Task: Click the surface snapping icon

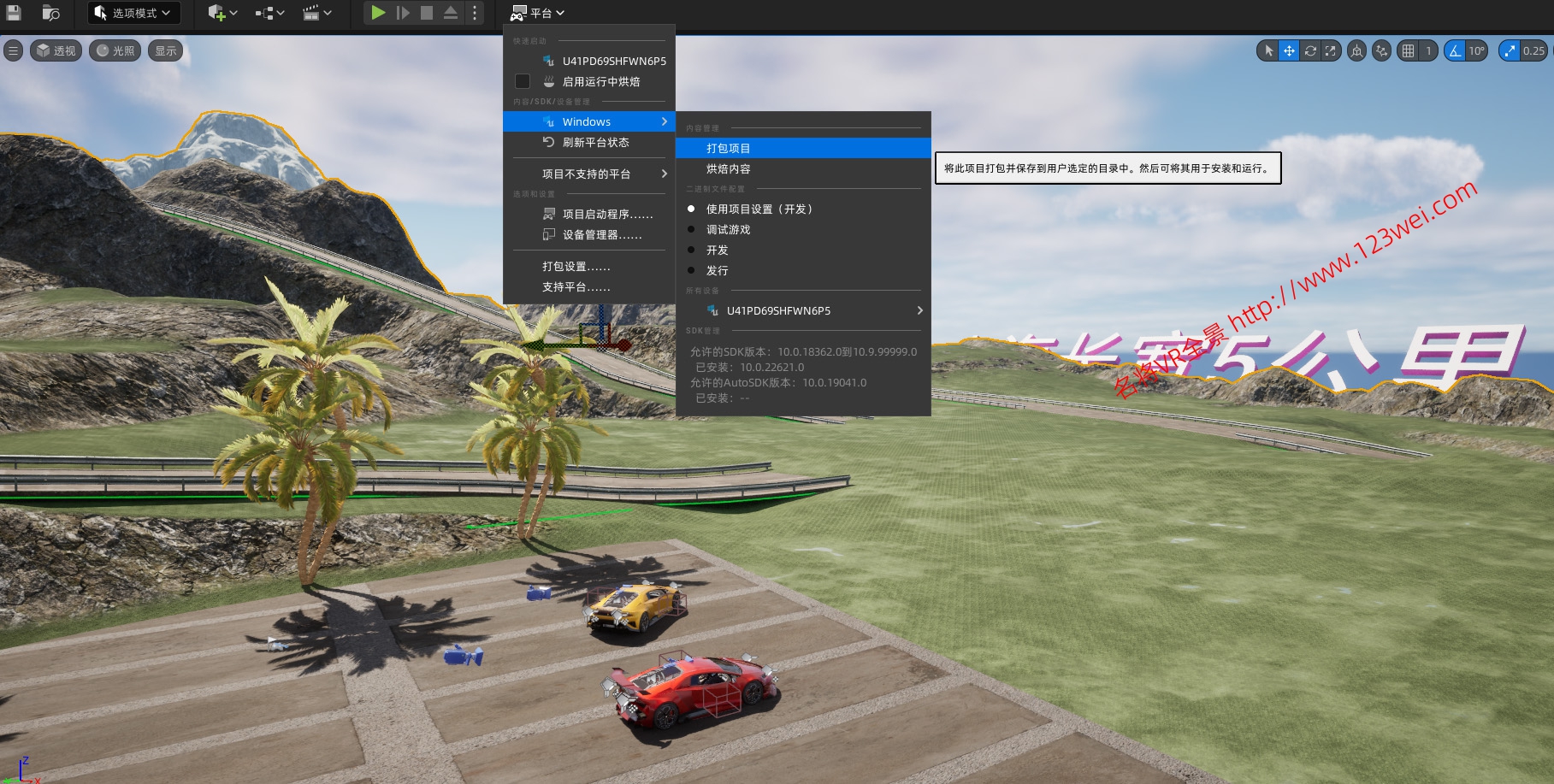Action: tap(1381, 51)
